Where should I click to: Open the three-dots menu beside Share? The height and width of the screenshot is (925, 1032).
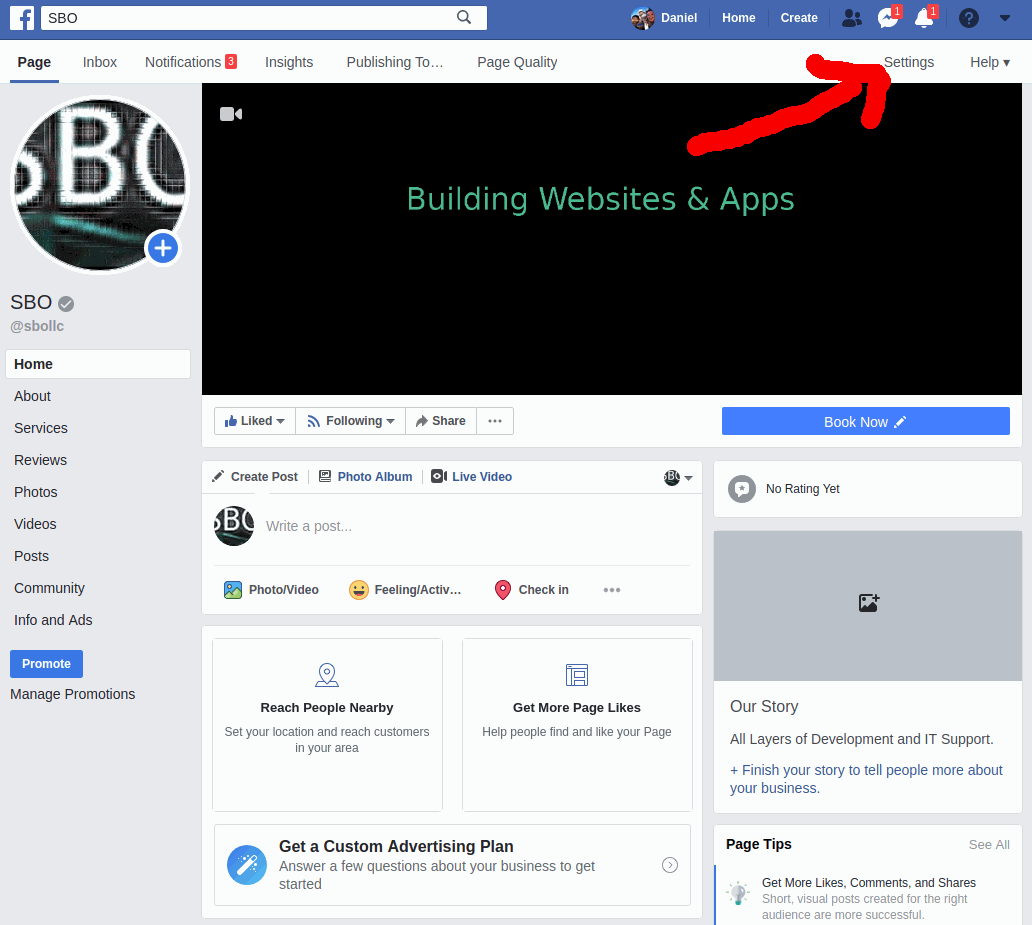(x=495, y=421)
